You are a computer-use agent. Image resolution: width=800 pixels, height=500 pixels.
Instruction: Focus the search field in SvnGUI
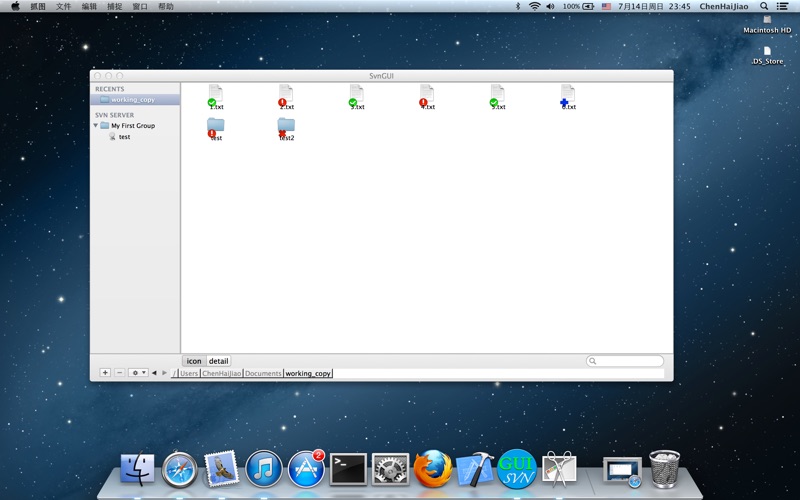point(625,361)
